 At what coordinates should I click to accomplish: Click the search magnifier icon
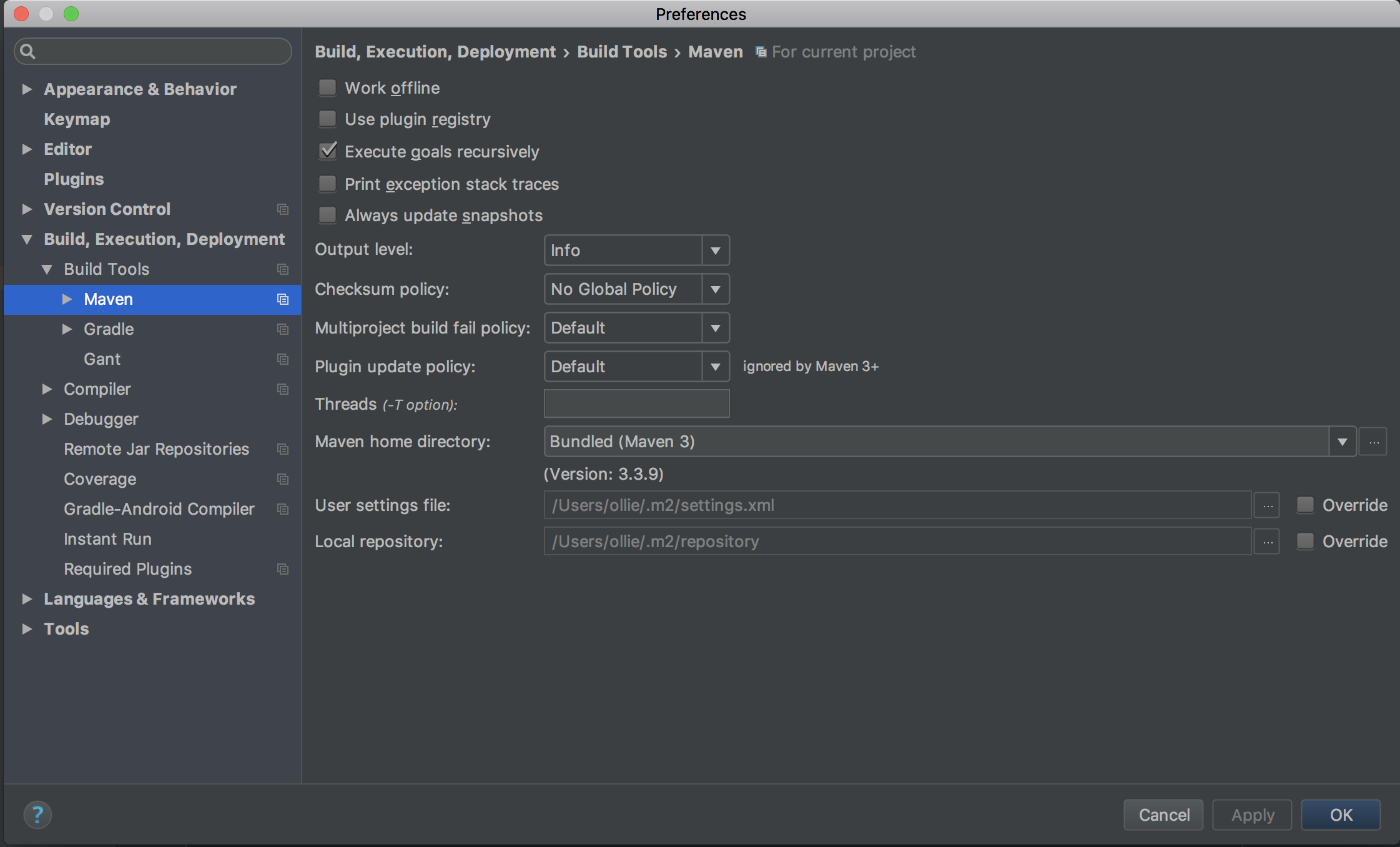(x=27, y=51)
